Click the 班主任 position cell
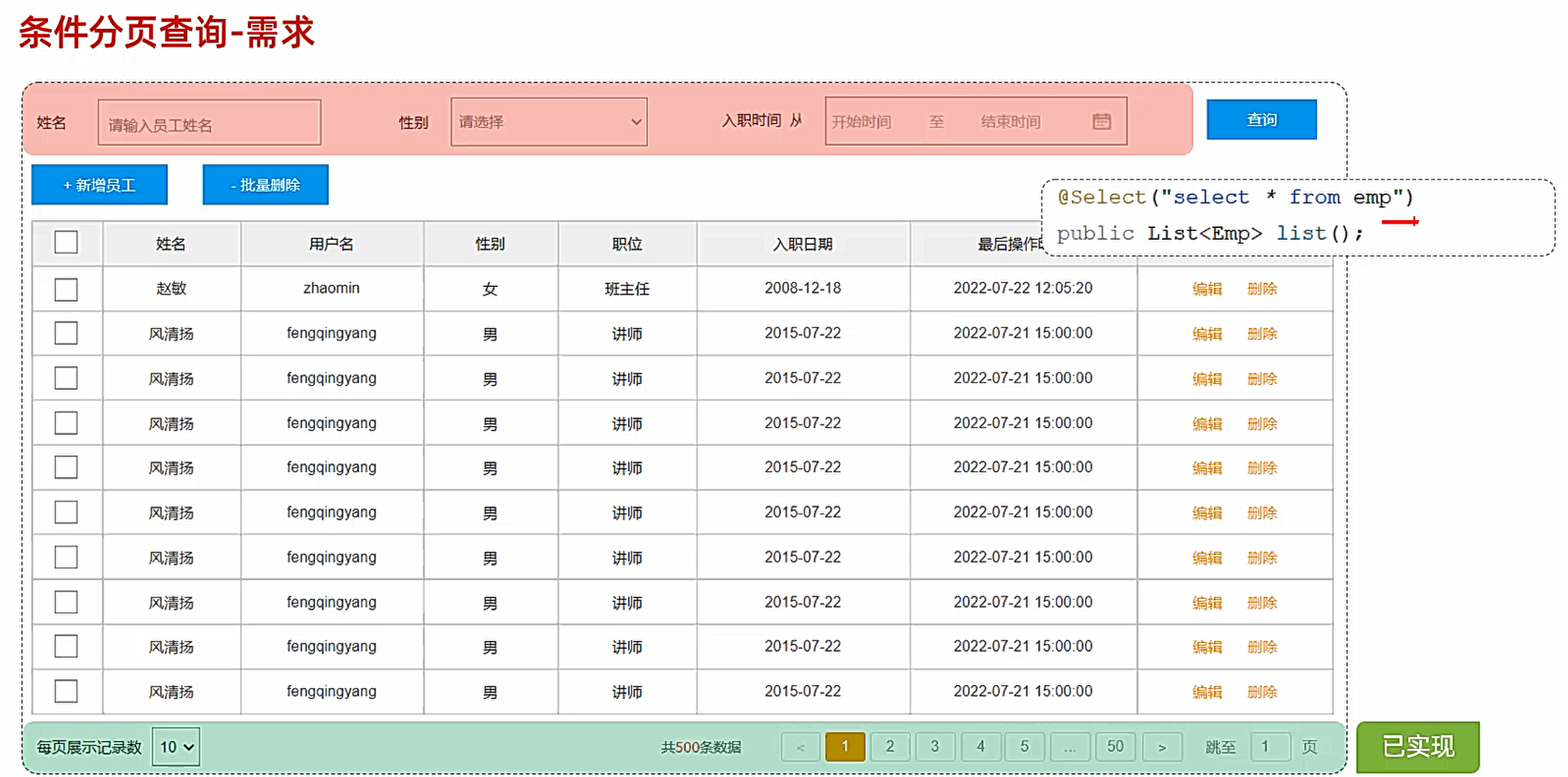Viewport: 1568px width, 777px height. [x=627, y=288]
